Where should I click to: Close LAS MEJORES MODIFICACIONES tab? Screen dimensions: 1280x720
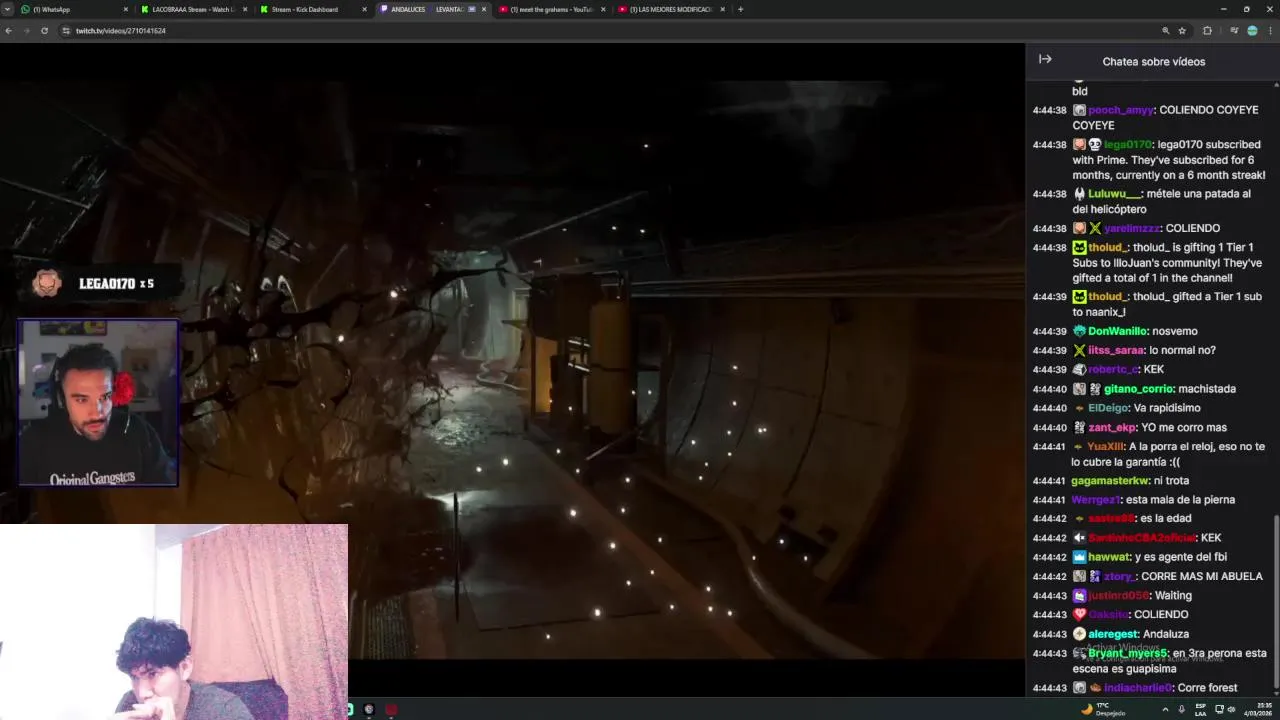[x=722, y=9]
